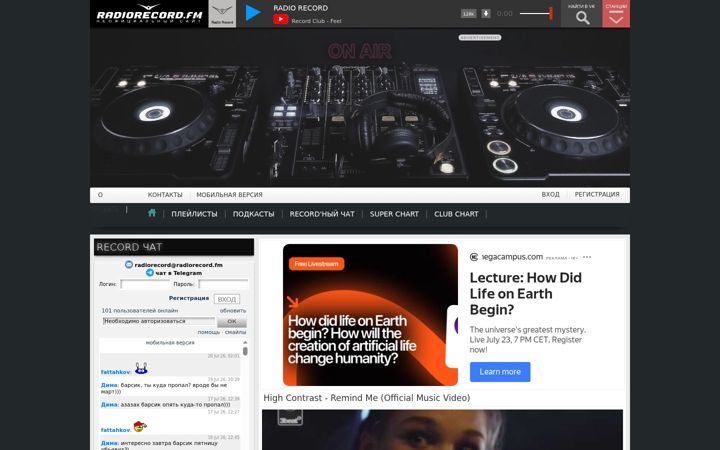Switch the 128k bitrate toggle
Screen dimensions: 720x450
point(468,14)
